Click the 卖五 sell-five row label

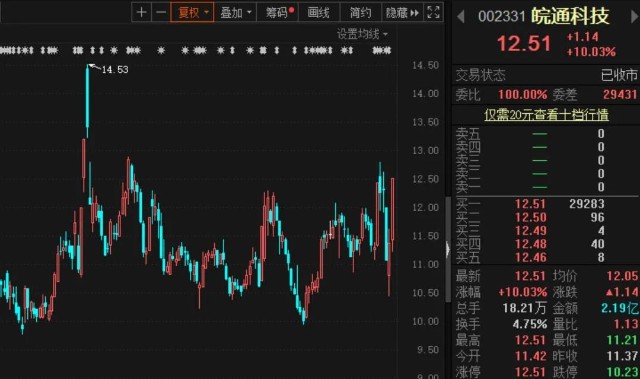pos(468,133)
